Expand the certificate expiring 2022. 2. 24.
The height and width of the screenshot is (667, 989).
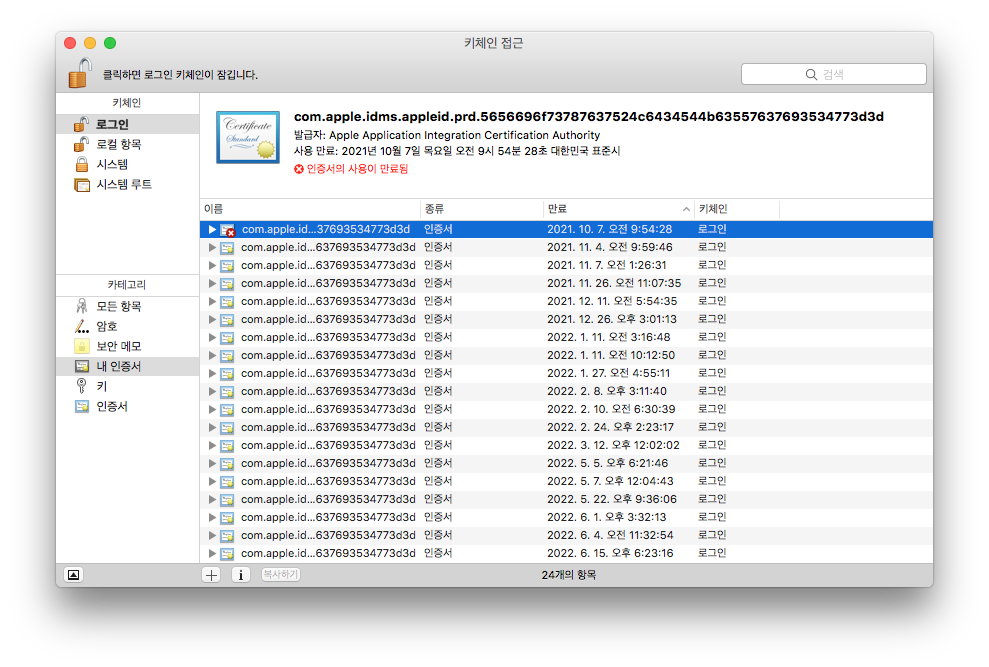[213, 428]
